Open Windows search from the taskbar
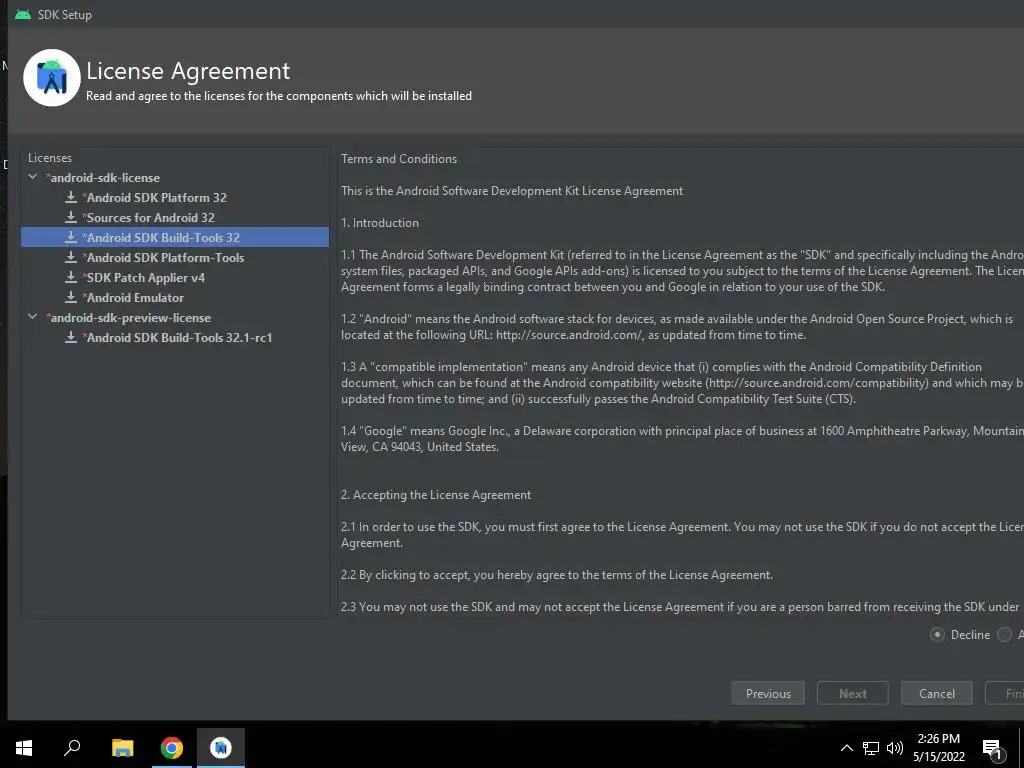 pyautogui.click(x=72, y=747)
